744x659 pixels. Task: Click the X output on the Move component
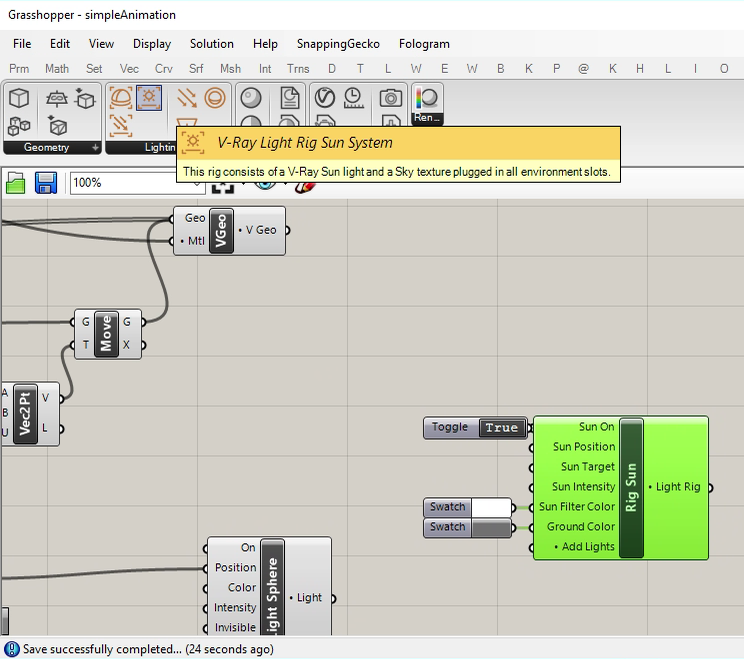[126, 345]
